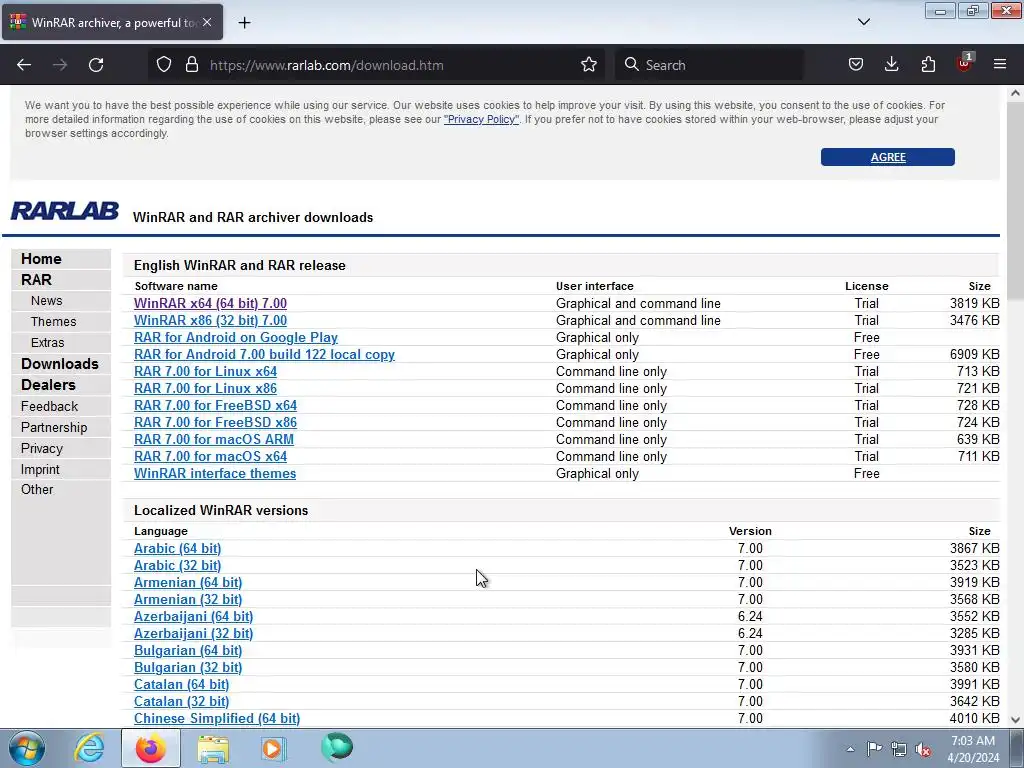This screenshot has height=768, width=1024.
Task: Click the Search box in the toolbar
Action: (709, 65)
